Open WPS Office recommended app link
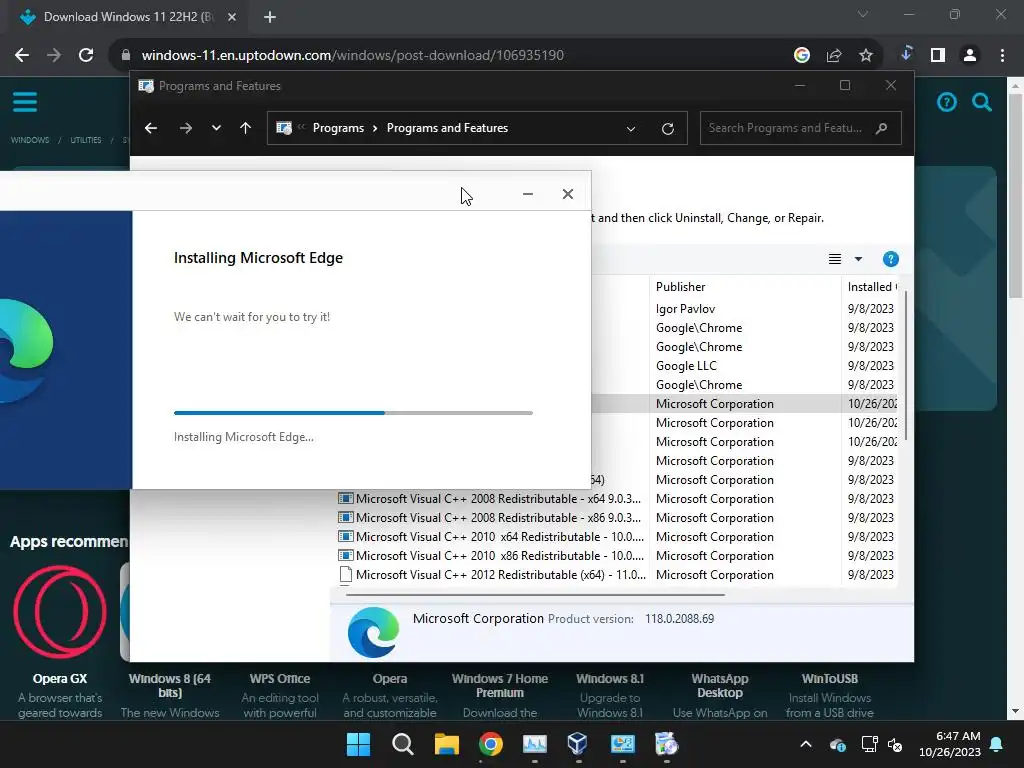 tap(280, 679)
